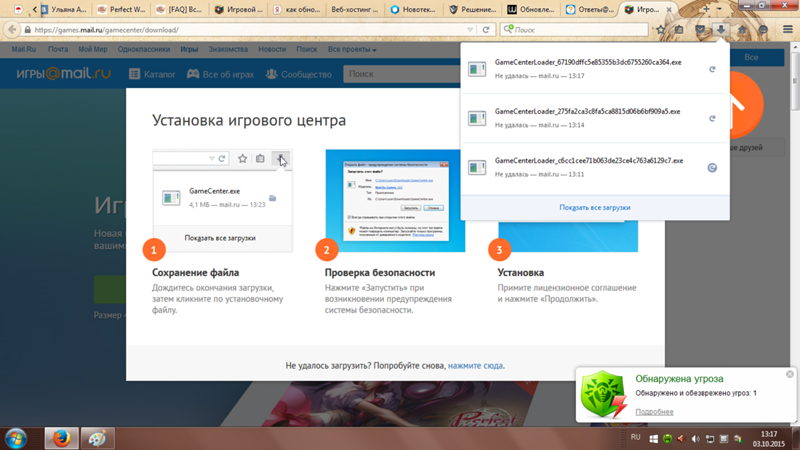Open Paint from the taskbar

point(97,438)
